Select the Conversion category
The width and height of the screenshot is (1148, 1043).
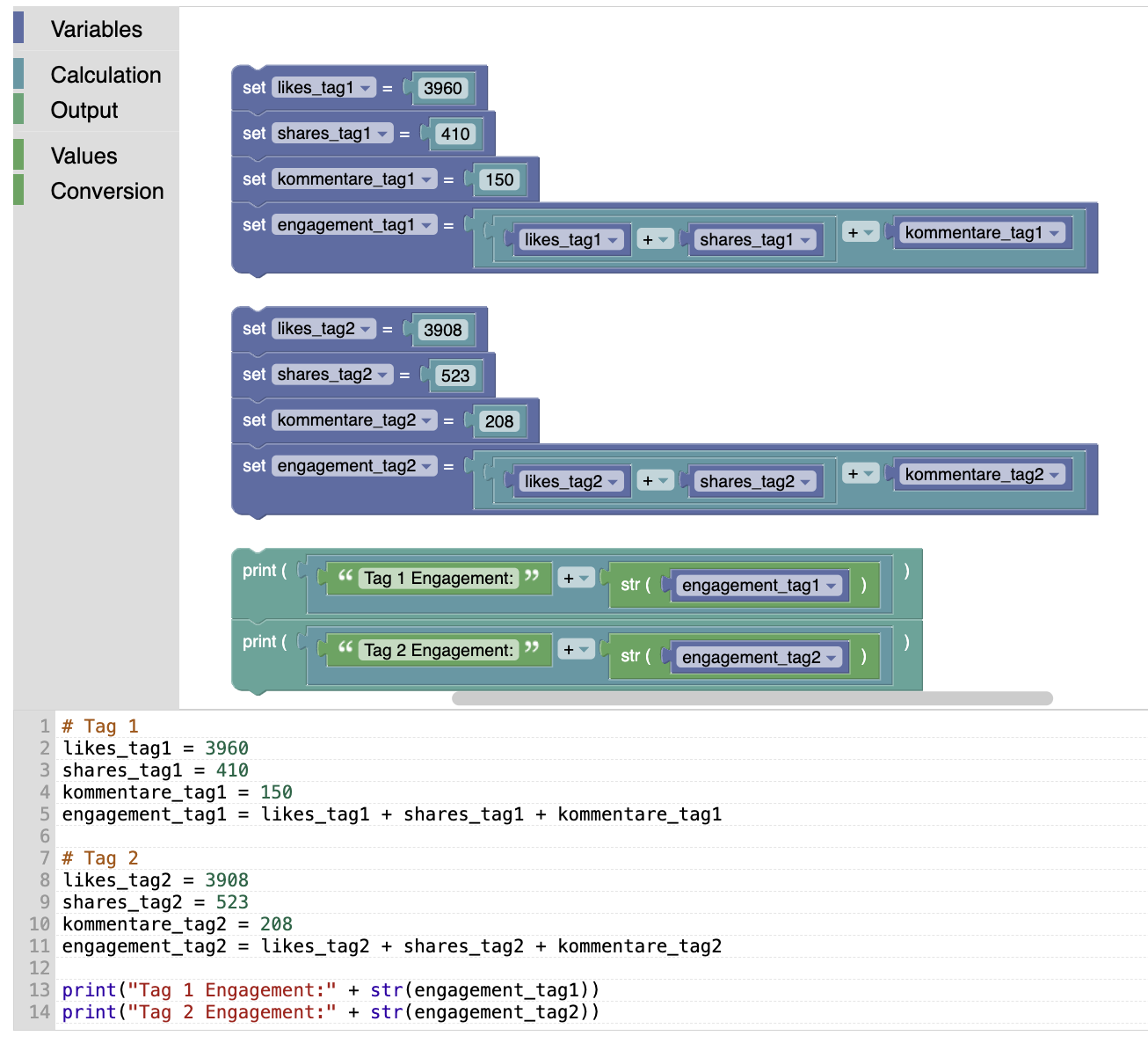(x=106, y=191)
